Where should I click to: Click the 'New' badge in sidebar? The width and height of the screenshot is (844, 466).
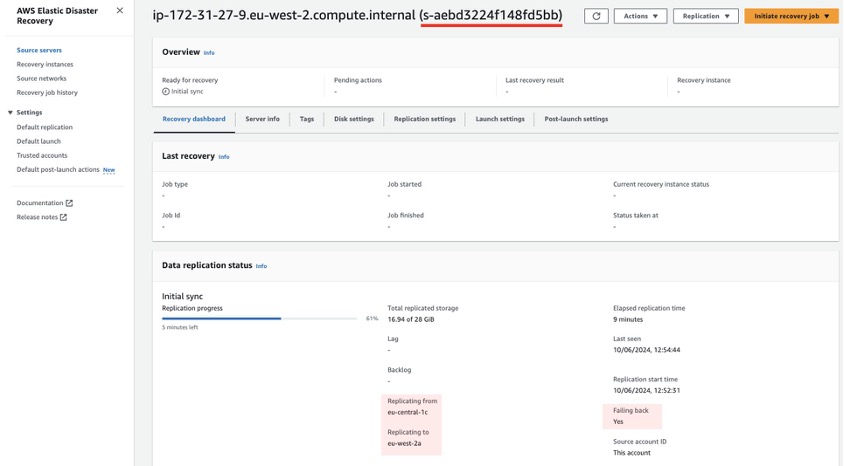pyautogui.click(x=109, y=170)
